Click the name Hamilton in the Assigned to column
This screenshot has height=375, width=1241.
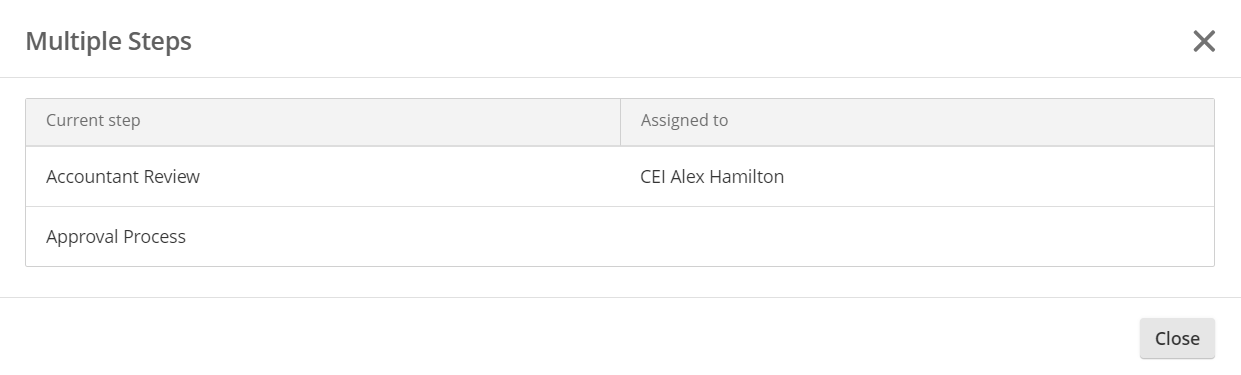[747, 177]
